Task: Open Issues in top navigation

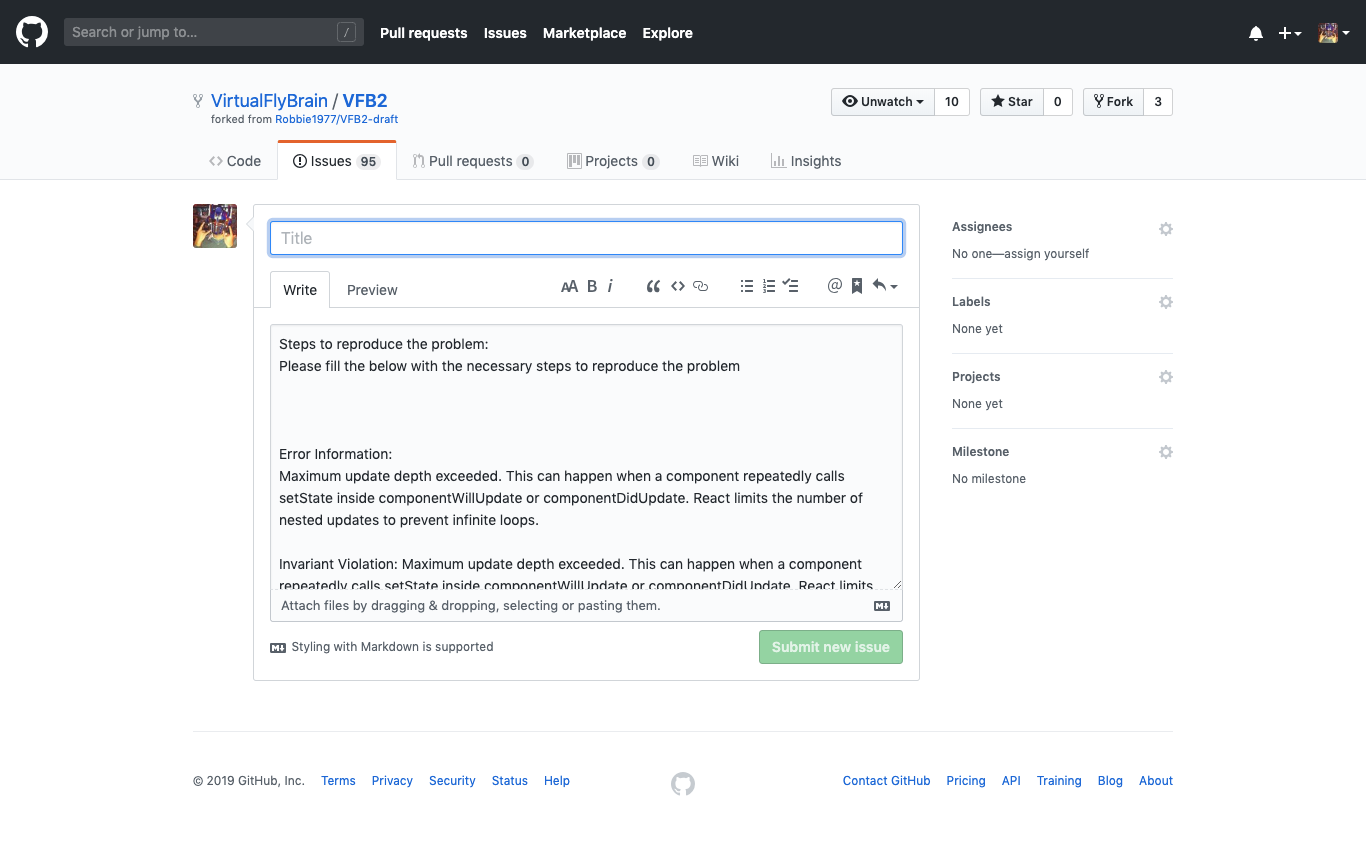Action: 505,33
